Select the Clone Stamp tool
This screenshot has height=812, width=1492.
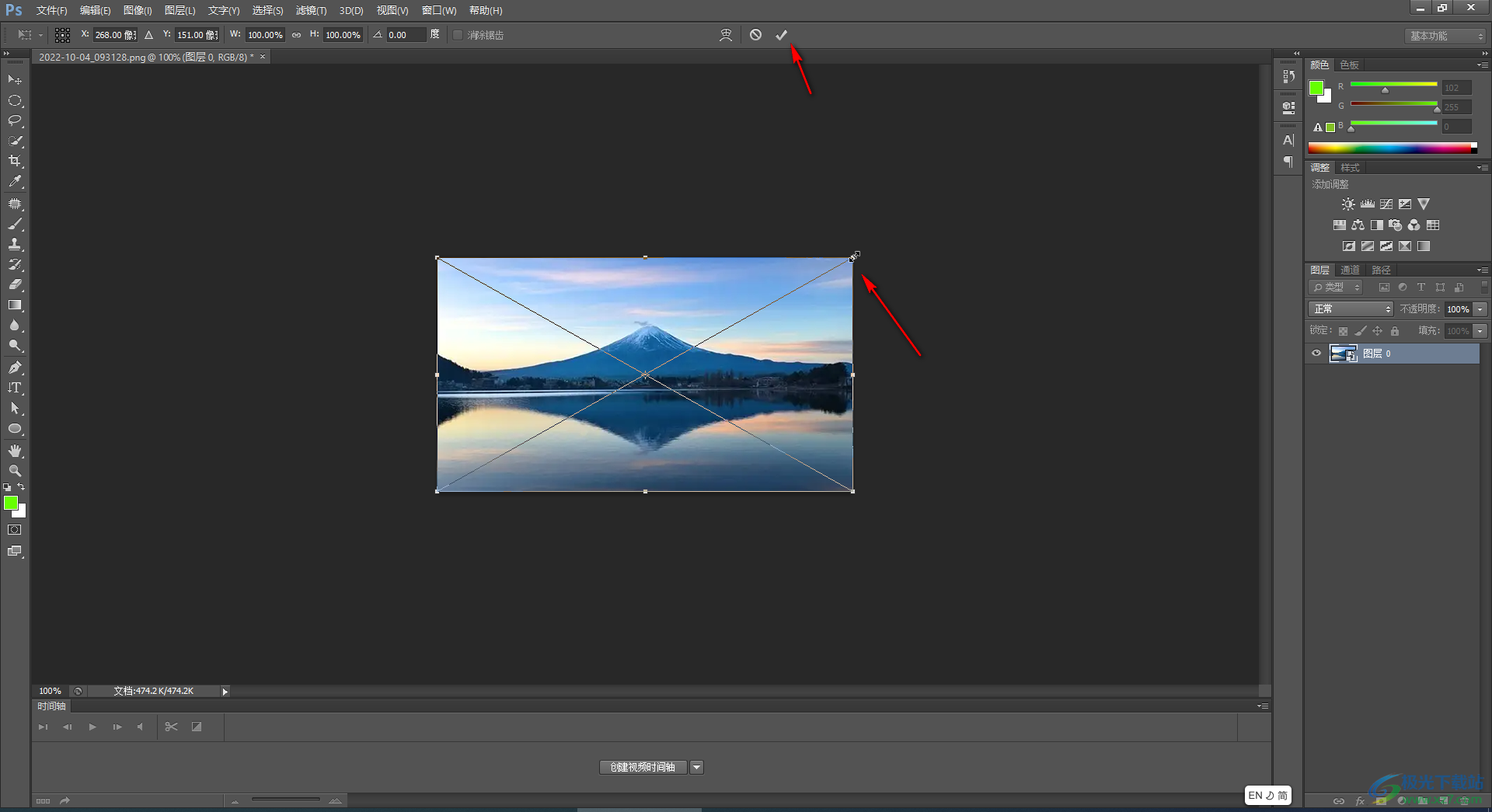[x=15, y=244]
